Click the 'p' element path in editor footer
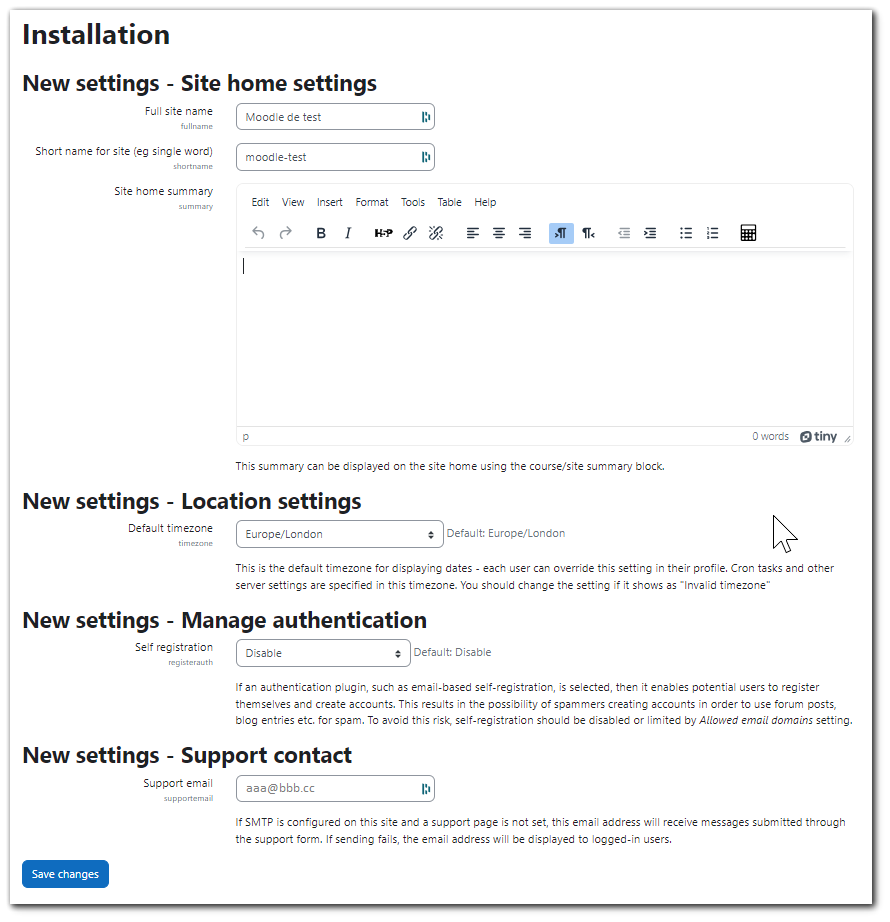Image resolution: width=890 pixels, height=922 pixels. pyautogui.click(x=246, y=436)
